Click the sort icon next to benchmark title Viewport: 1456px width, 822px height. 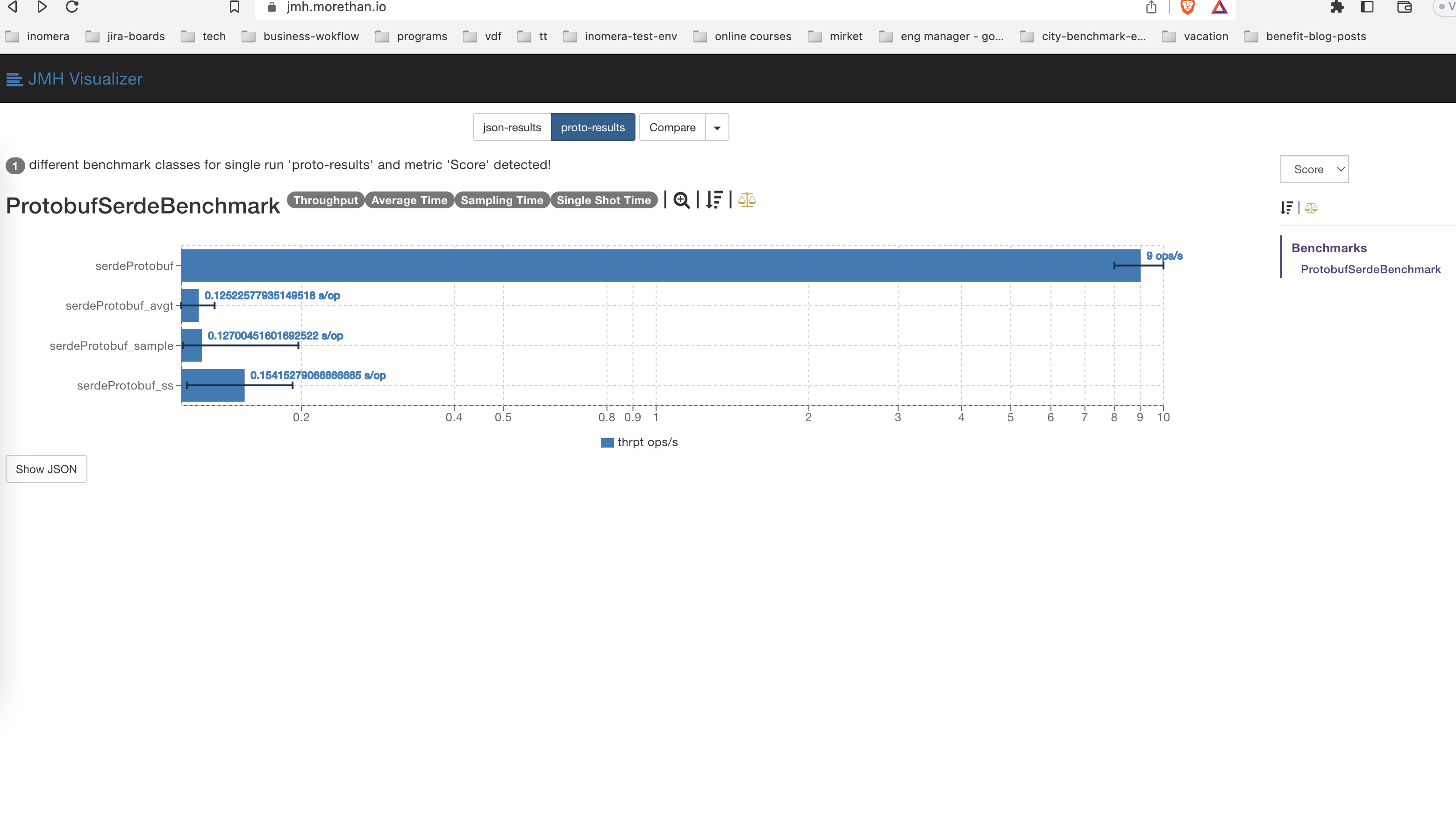tap(714, 200)
